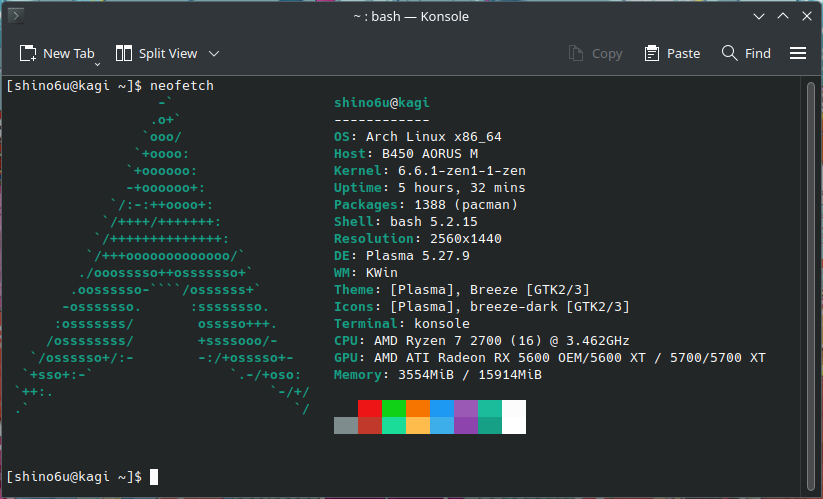This screenshot has height=499, width=823.
Task: Click the 'shino6u@kagi' green heading
Action: (x=382, y=103)
